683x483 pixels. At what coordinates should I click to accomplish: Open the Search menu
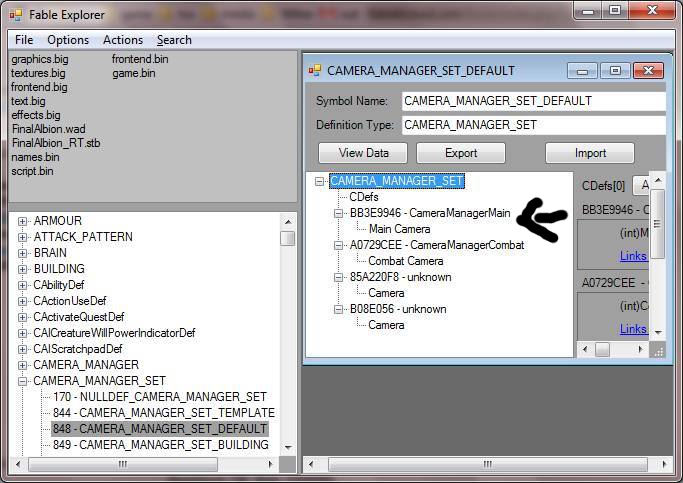pos(174,40)
